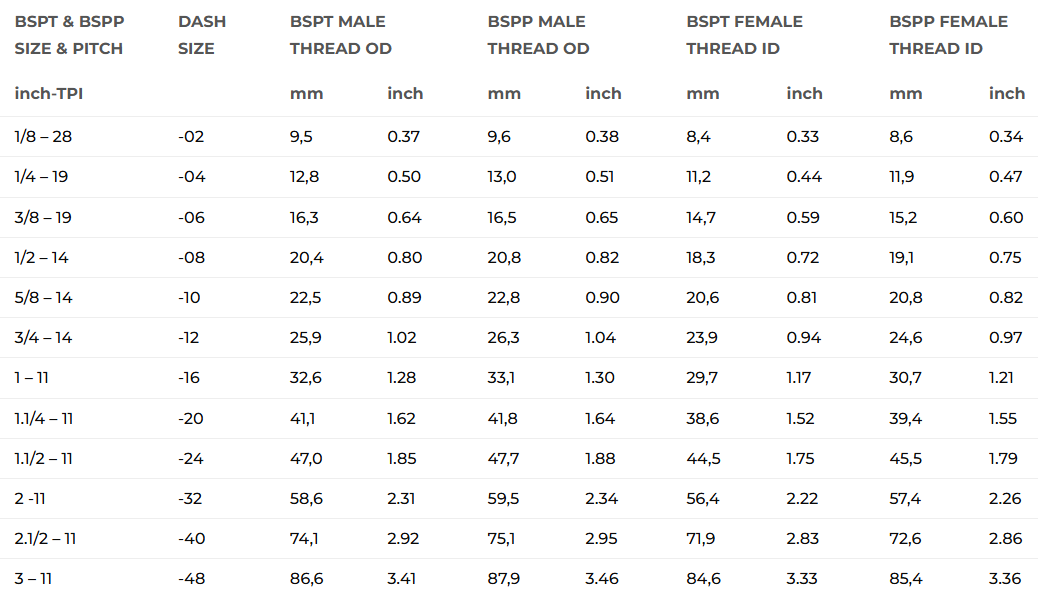Click the 84,6 mm BSPT female value
The height and width of the screenshot is (596, 1038).
tap(702, 579)
